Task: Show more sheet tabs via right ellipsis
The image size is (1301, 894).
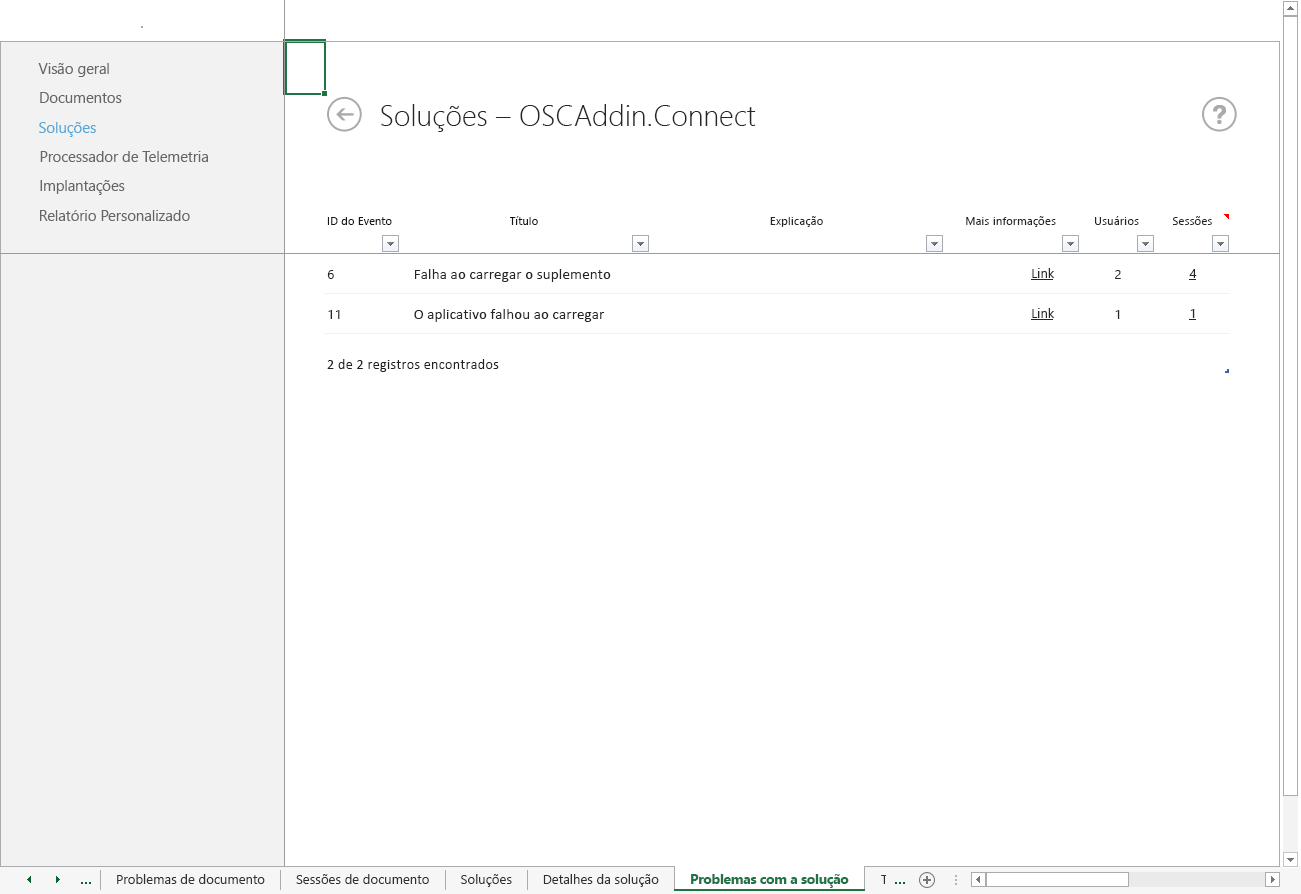Action: 899,880
